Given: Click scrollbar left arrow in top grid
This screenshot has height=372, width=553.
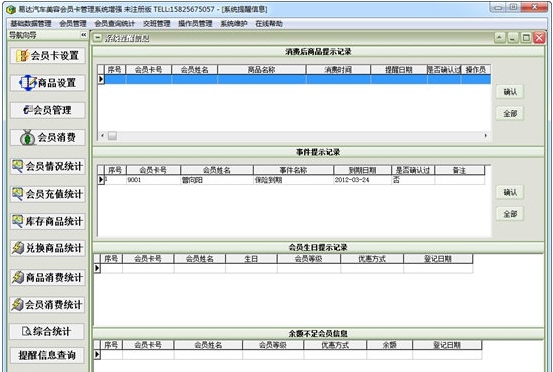Looking at the screenshot, I should coord(102,135).
